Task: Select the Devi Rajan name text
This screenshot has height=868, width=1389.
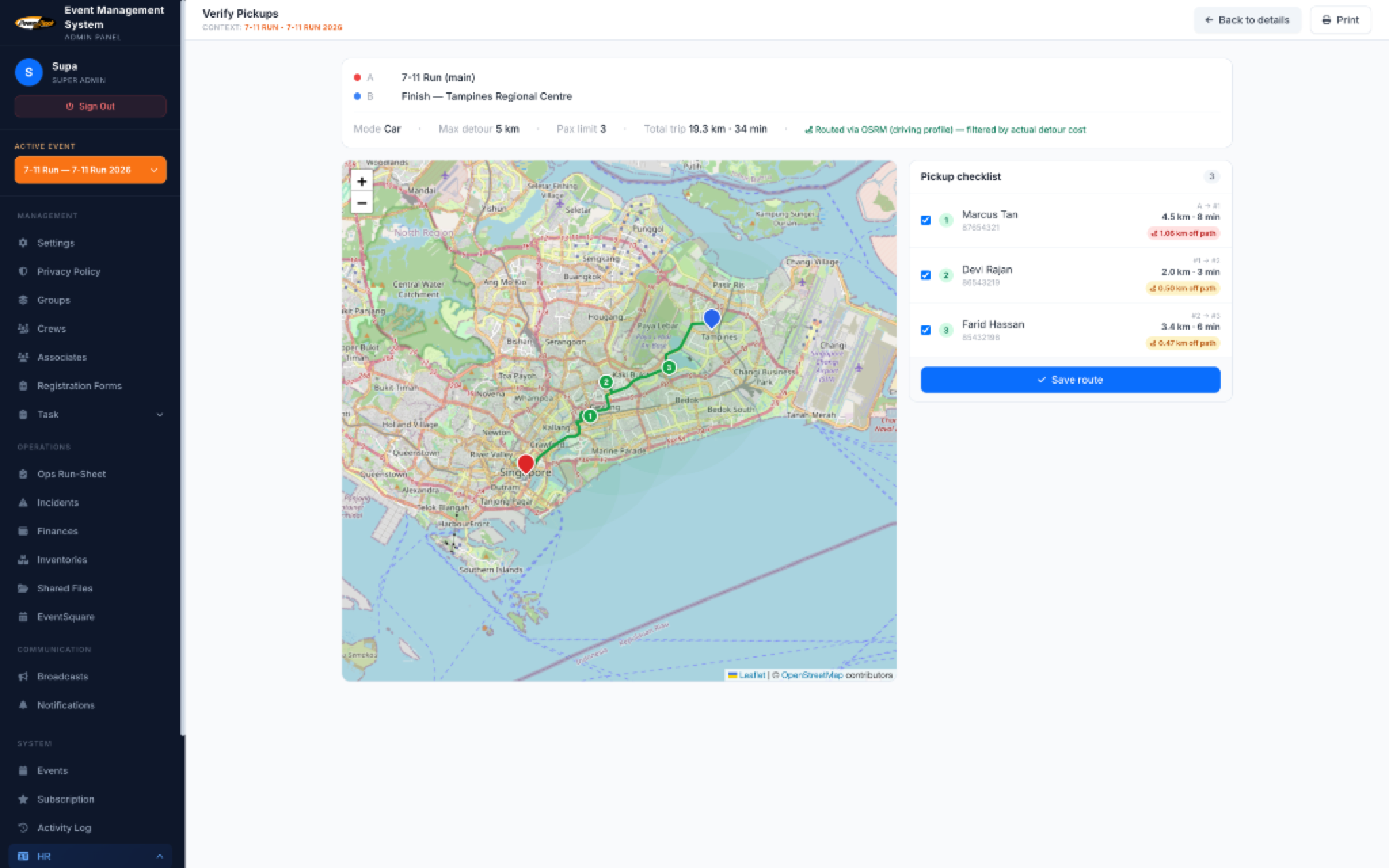Action: tap(987, 269)
